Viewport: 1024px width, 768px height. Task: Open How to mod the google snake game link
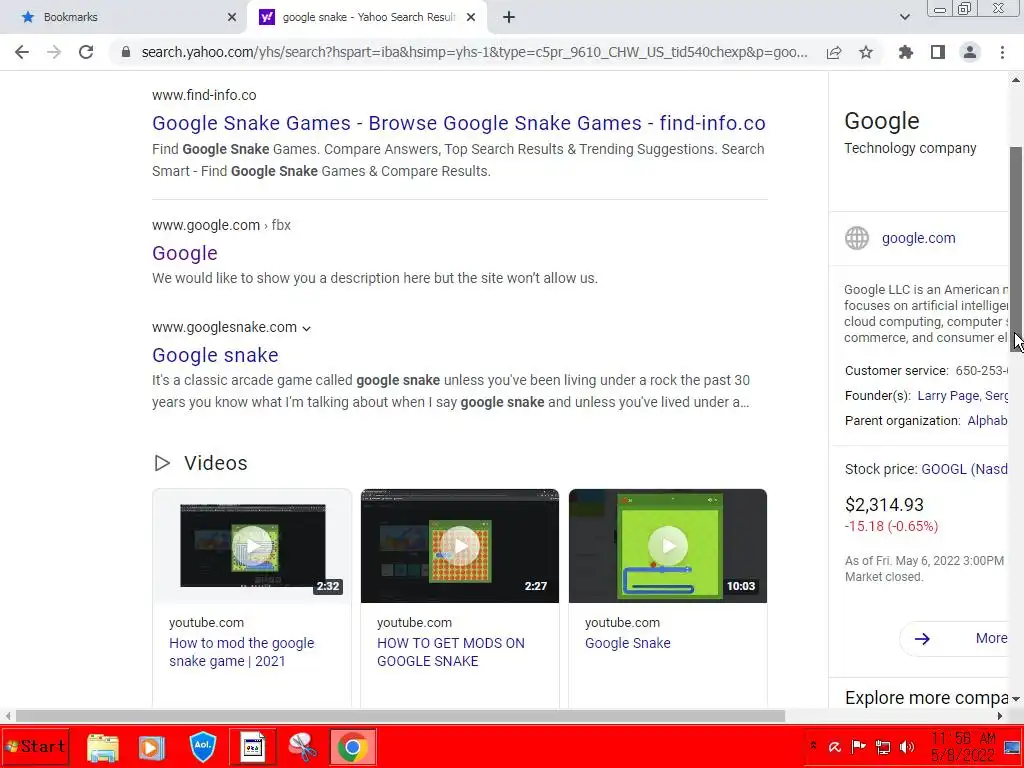click(x=242, y=652)
